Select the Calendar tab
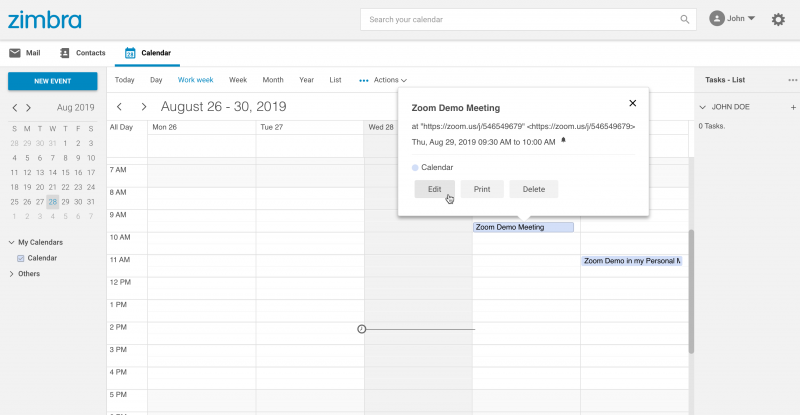The image size is (800, 415). click(147, 53)
